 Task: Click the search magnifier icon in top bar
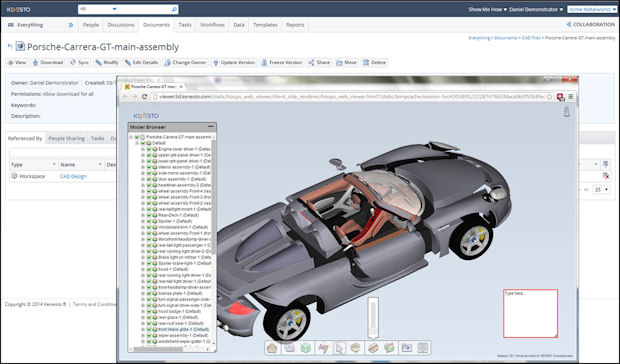pyautogui.click(x=174, y=9)
